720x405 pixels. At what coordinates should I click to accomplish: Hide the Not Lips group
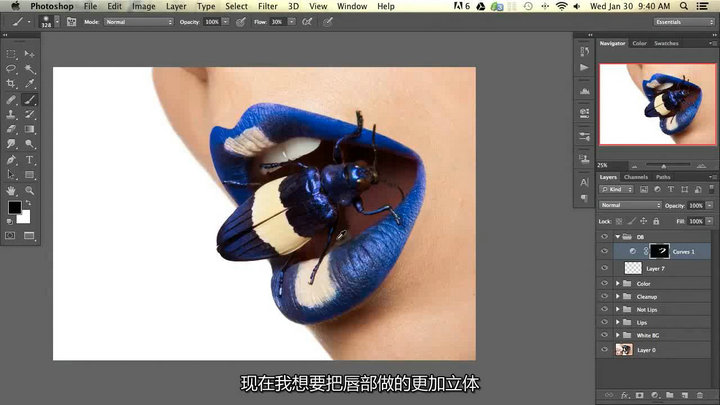coord(604,309)
